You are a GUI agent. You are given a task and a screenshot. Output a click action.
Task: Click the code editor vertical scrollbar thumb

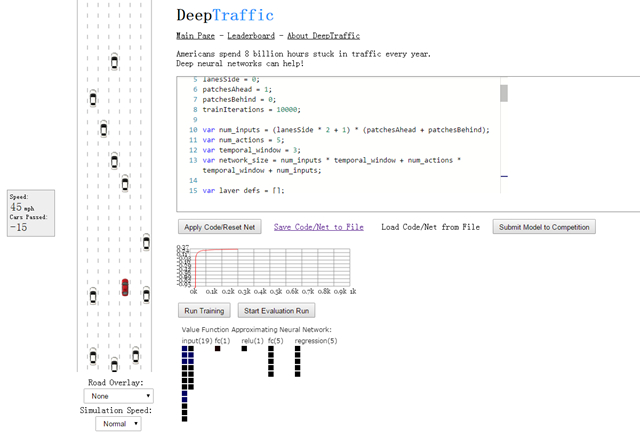click(504, 93)
